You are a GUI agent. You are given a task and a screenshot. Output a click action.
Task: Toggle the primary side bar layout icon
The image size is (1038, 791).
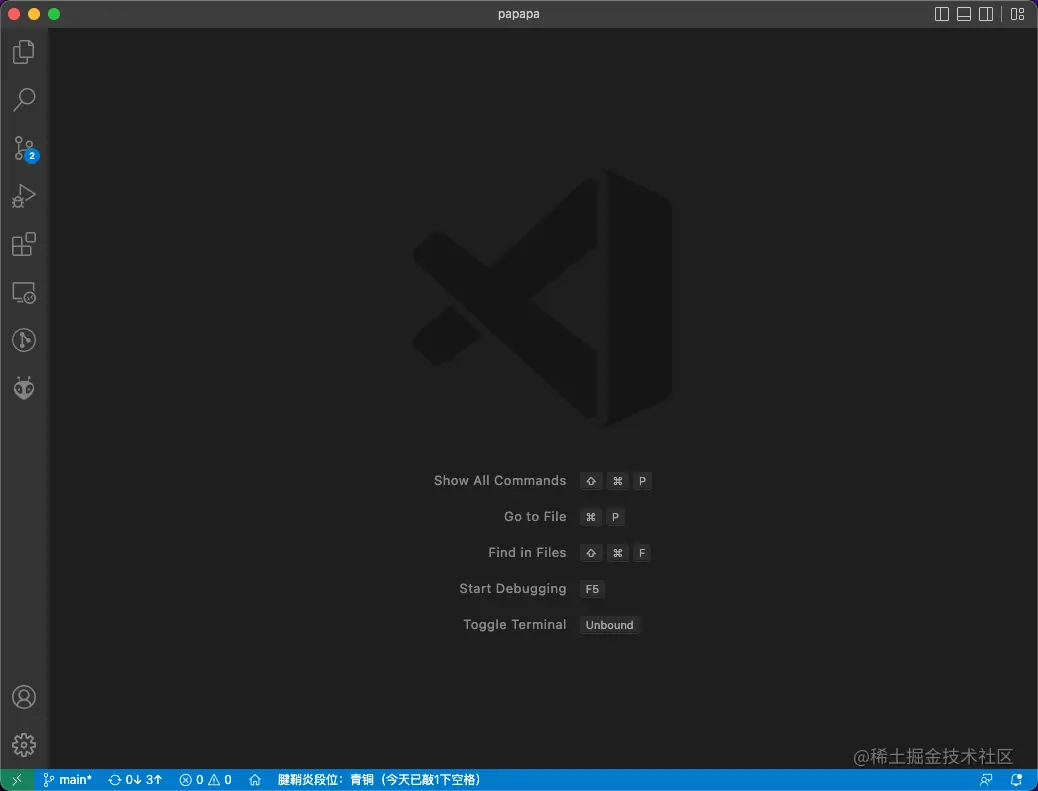[x=941, y=14]
